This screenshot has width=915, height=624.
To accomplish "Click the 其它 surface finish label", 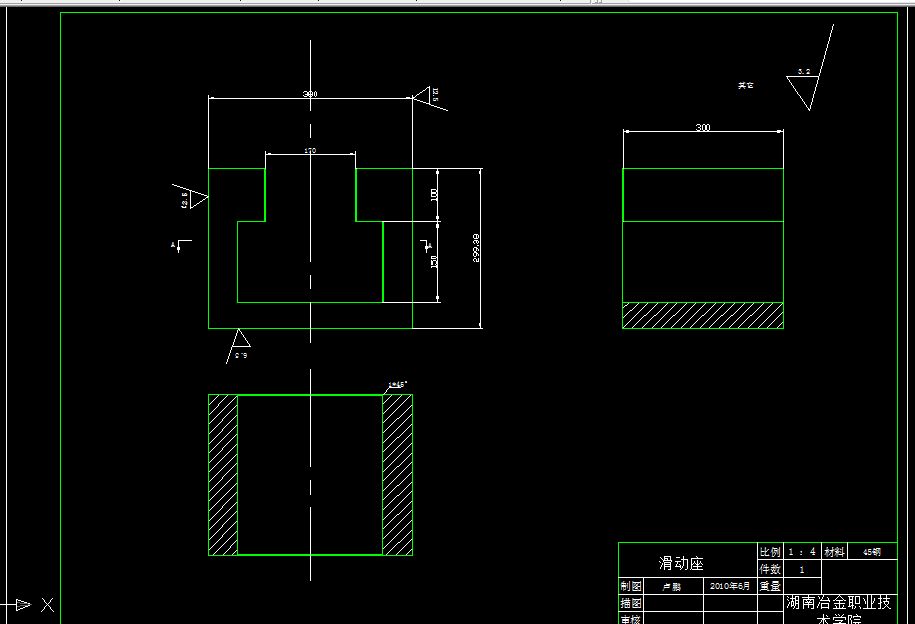I will point(745,85).
